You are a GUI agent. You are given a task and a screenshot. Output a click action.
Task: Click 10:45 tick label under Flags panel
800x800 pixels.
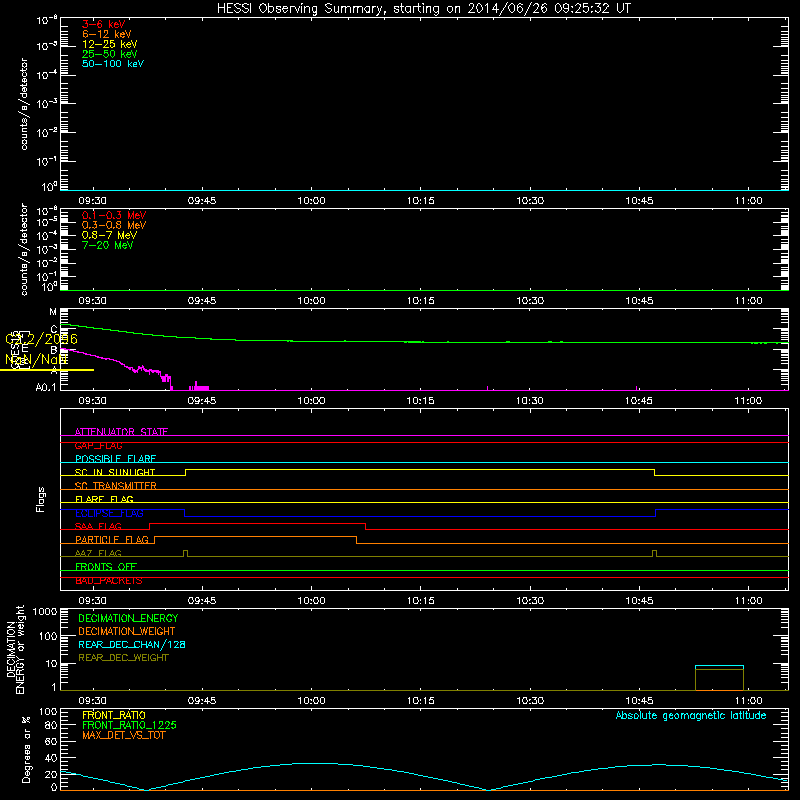(x=639, y=601)
